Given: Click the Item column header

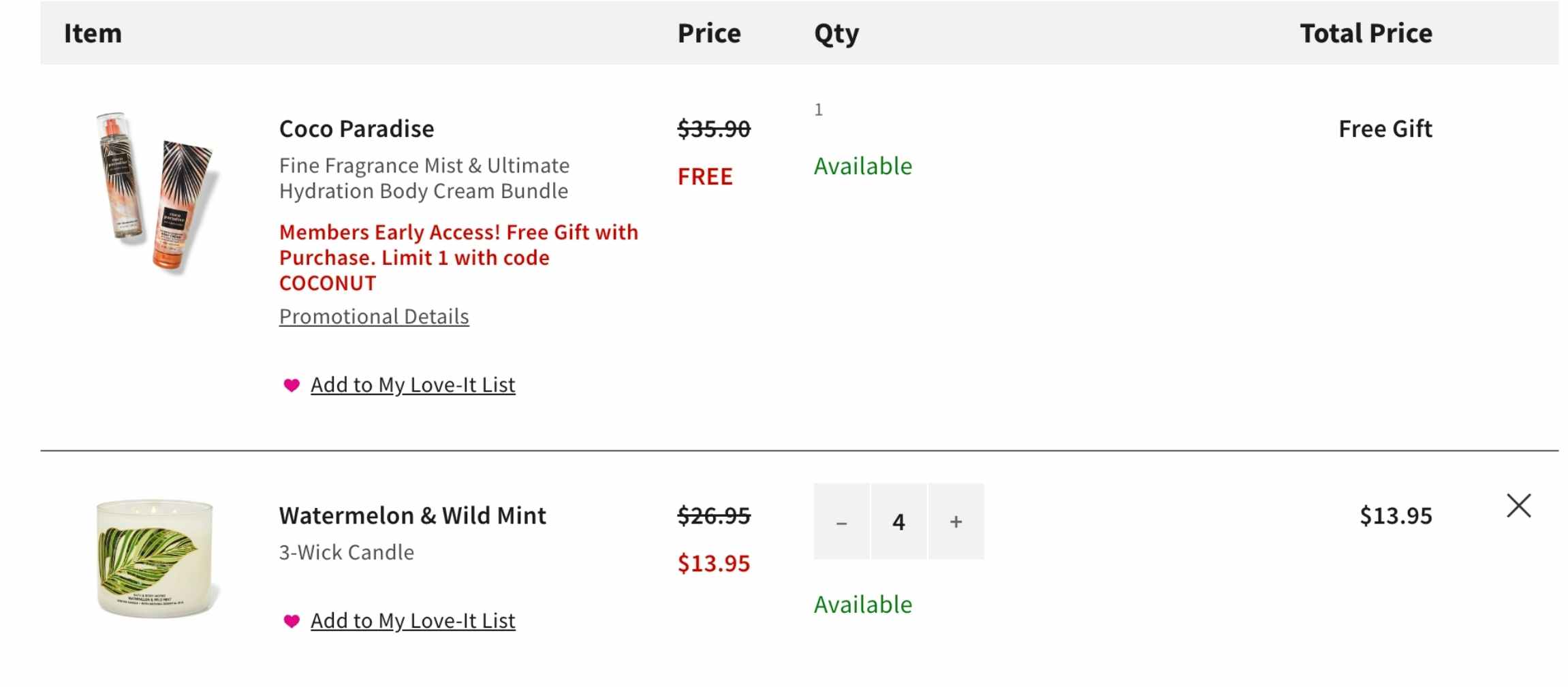Looking at the screenshot, I should tap(93, 33).
